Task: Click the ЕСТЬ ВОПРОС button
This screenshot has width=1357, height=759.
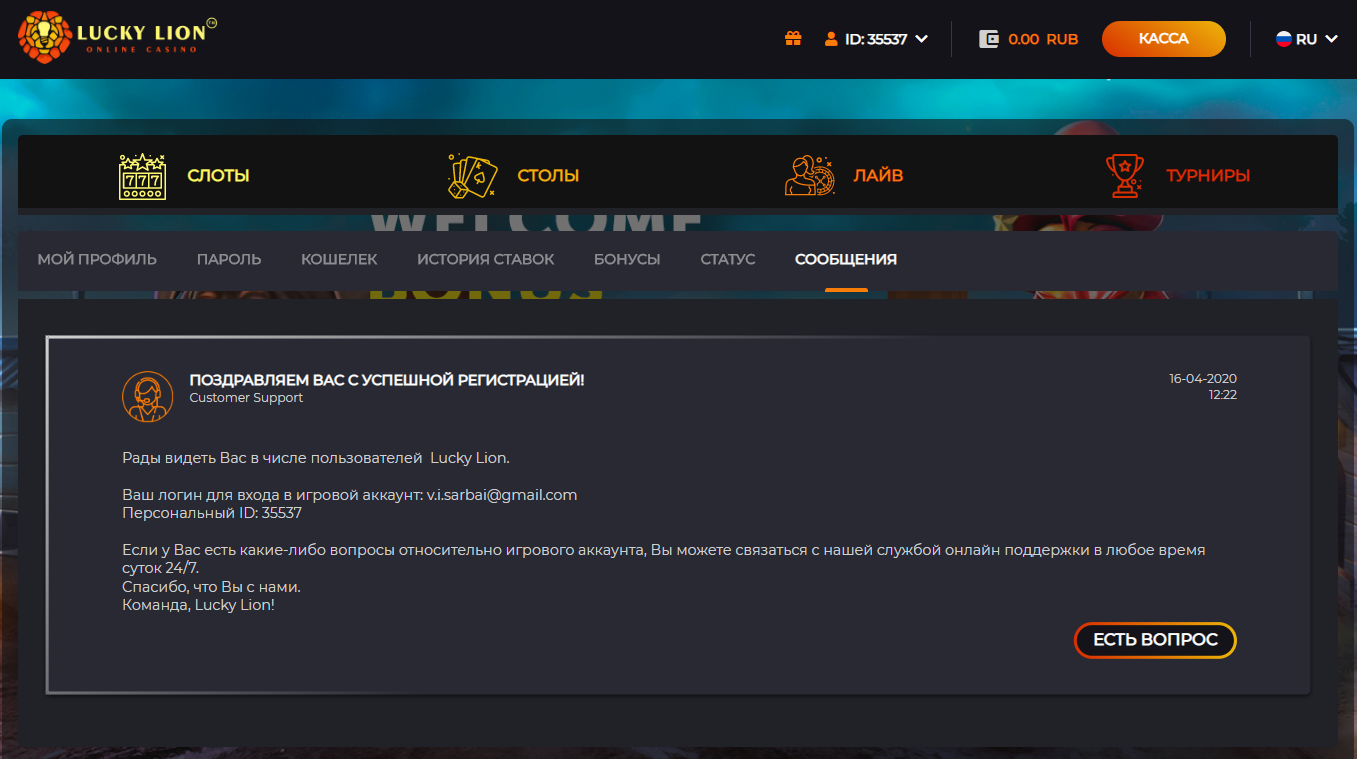Action: pos(1155,640)
